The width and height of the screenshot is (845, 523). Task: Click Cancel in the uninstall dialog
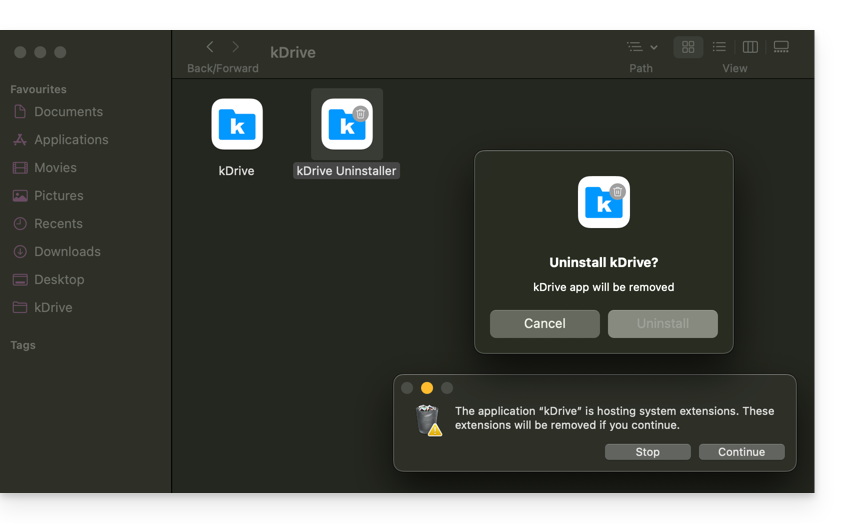coord(545,324)
